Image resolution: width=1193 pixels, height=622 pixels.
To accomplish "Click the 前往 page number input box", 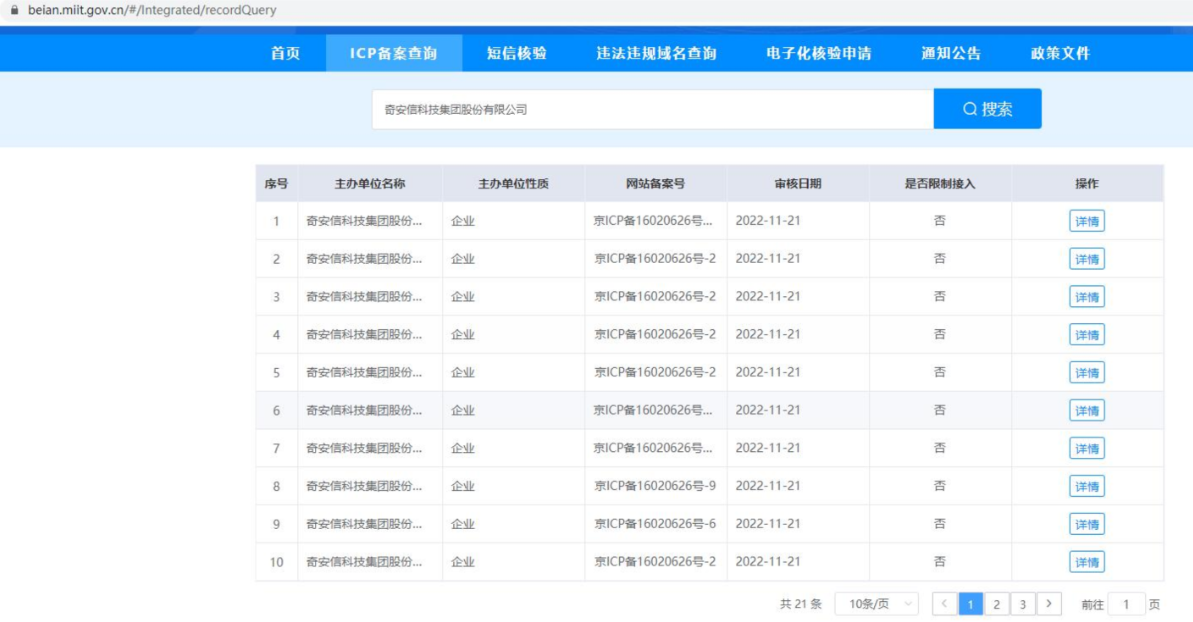I will (x=1126, y=604).
